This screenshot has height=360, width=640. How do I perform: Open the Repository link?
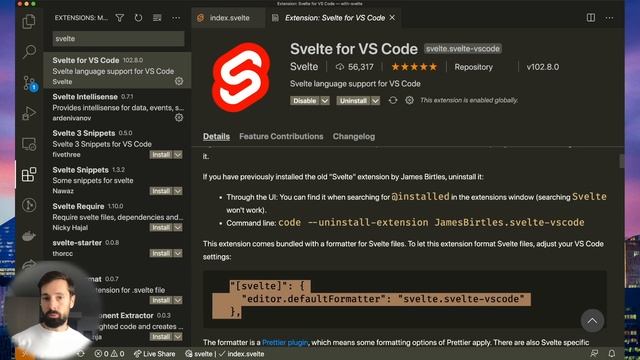pos(473,67)
